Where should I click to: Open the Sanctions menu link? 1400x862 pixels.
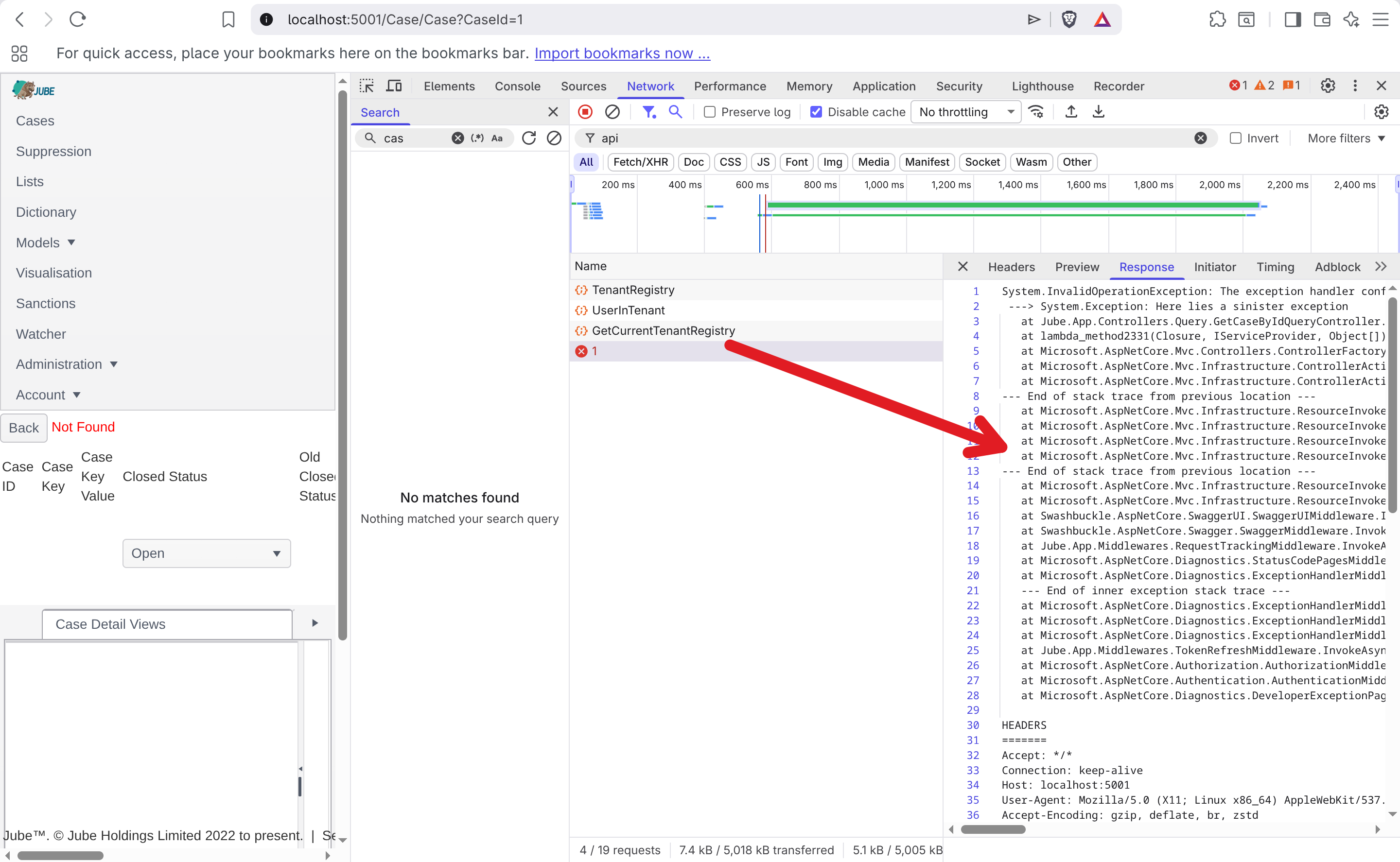click(46, 303)
